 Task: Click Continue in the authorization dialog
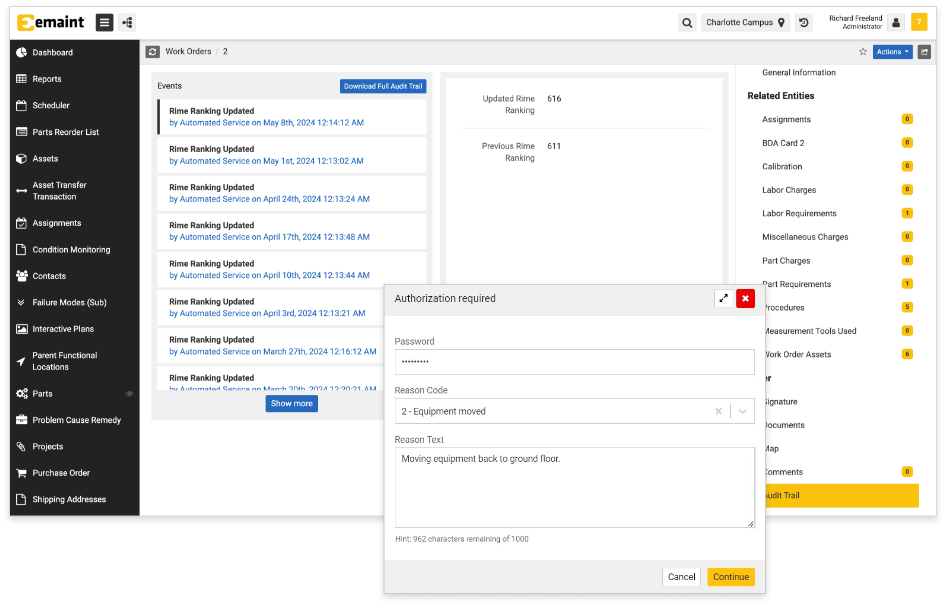pyautogui.click(x=731, y=577)
